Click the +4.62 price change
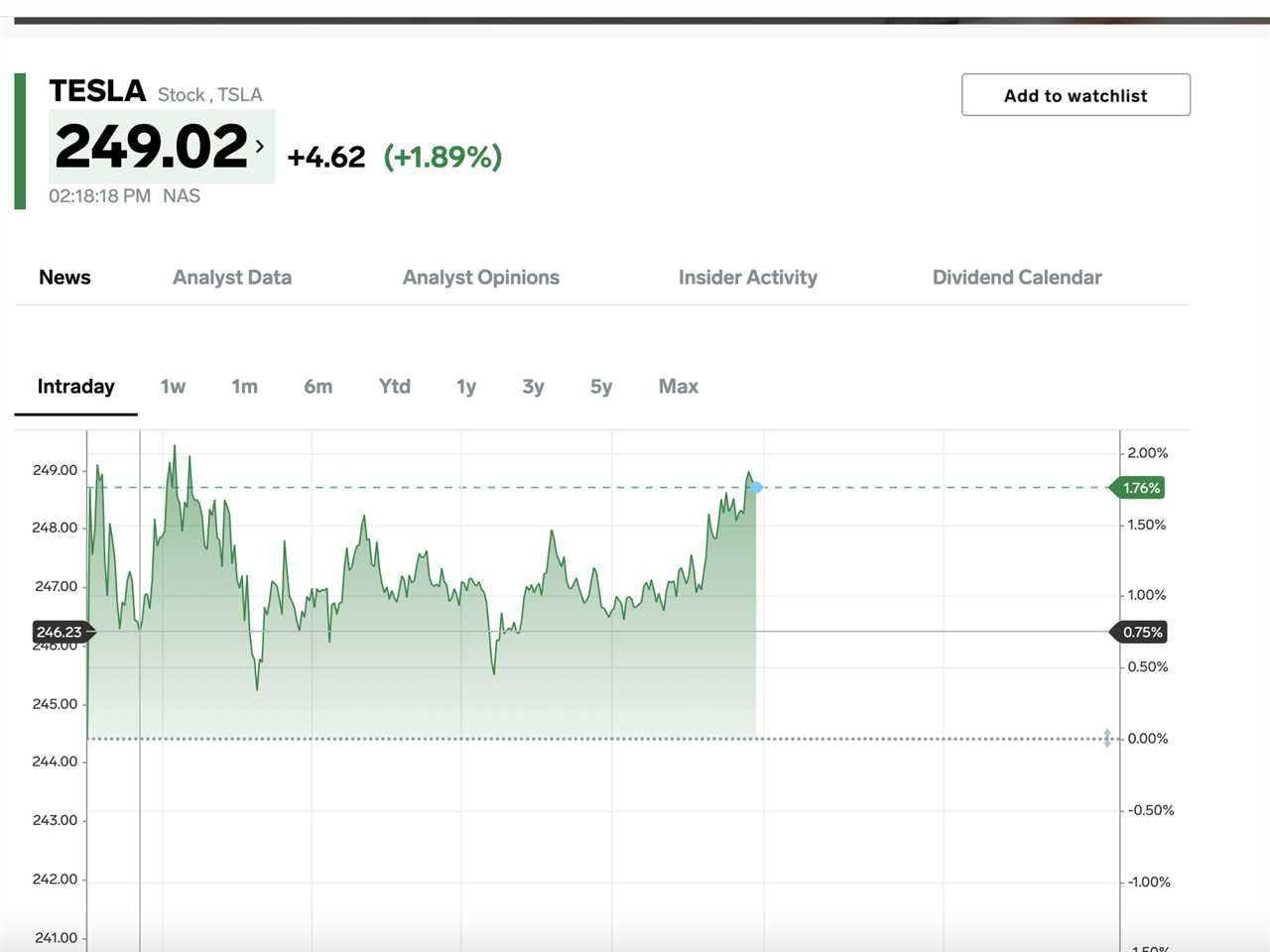The height and width of the screenshot is (952, 1270). click(x=326, y=157)
